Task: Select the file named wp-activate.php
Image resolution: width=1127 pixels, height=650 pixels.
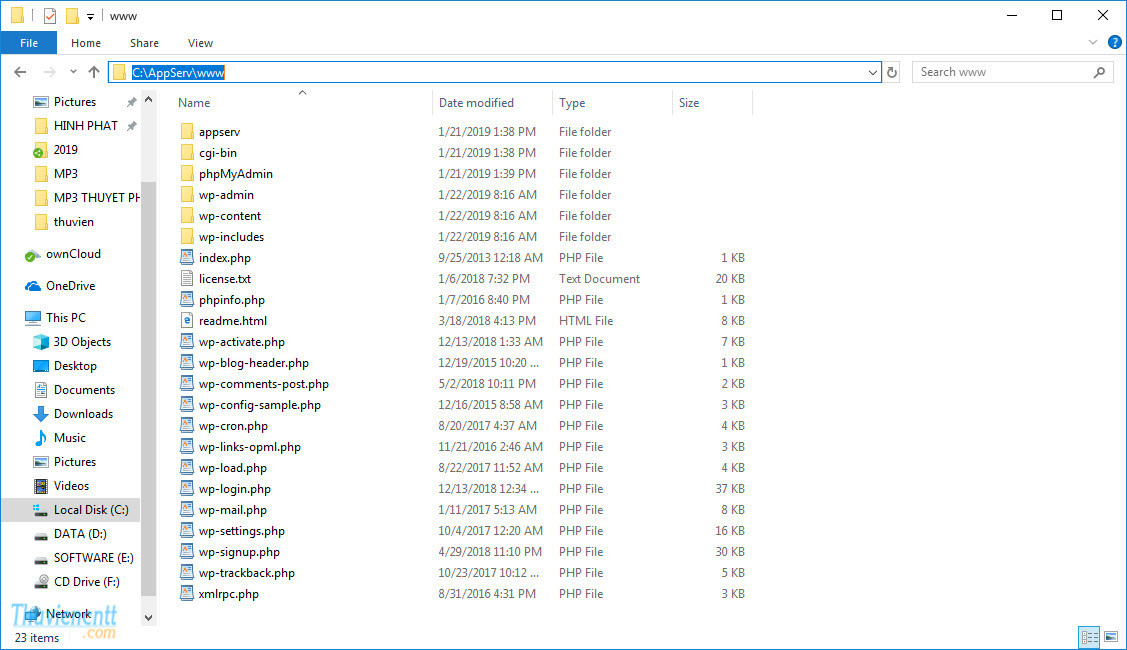Action: (x=242, y=342)
